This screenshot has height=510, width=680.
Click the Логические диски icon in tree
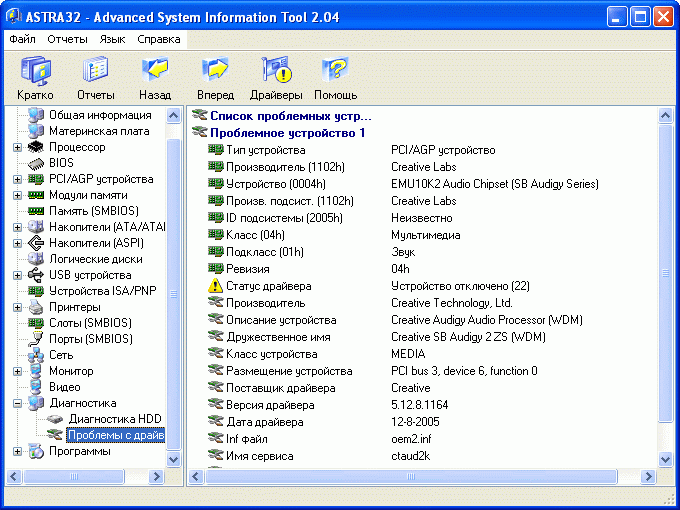[36, 259]
